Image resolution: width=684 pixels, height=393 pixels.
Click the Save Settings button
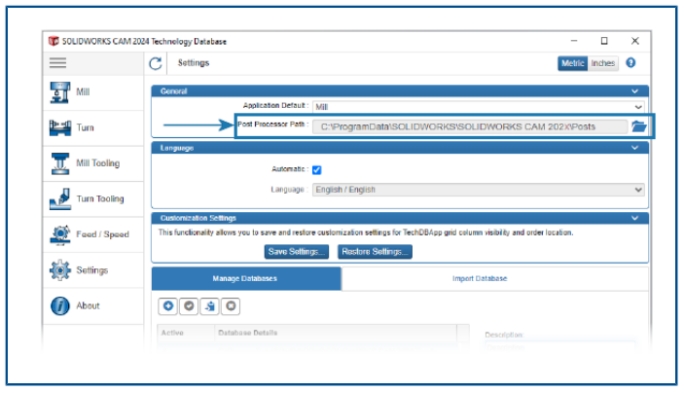tap(296, 252)
